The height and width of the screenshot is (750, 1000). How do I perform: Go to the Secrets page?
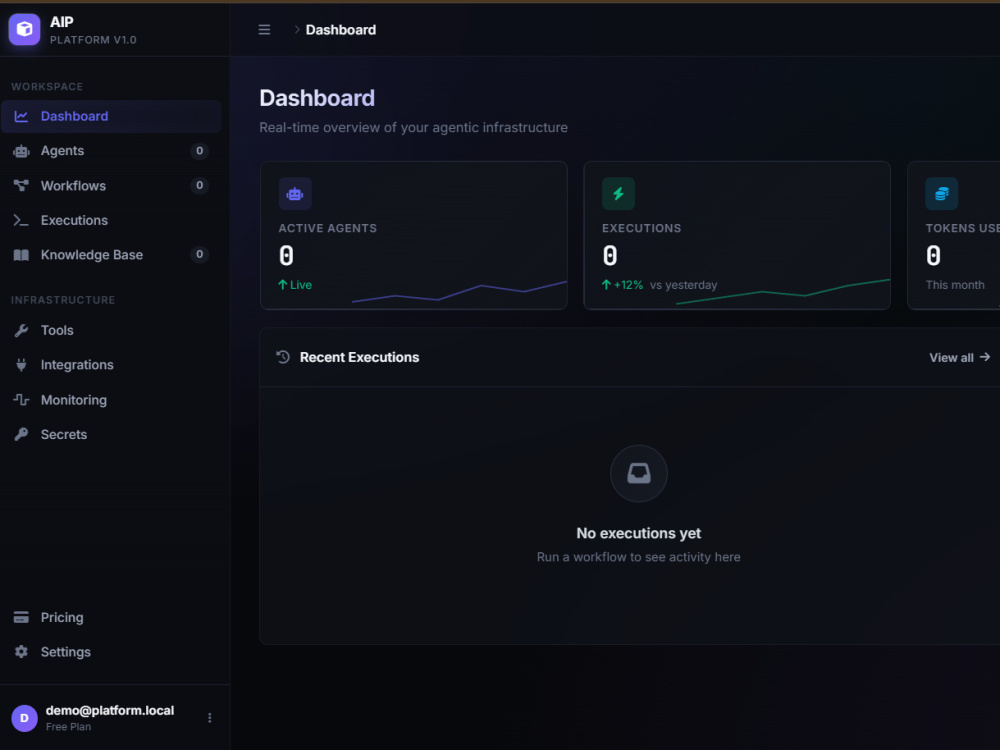pos(111,434)
